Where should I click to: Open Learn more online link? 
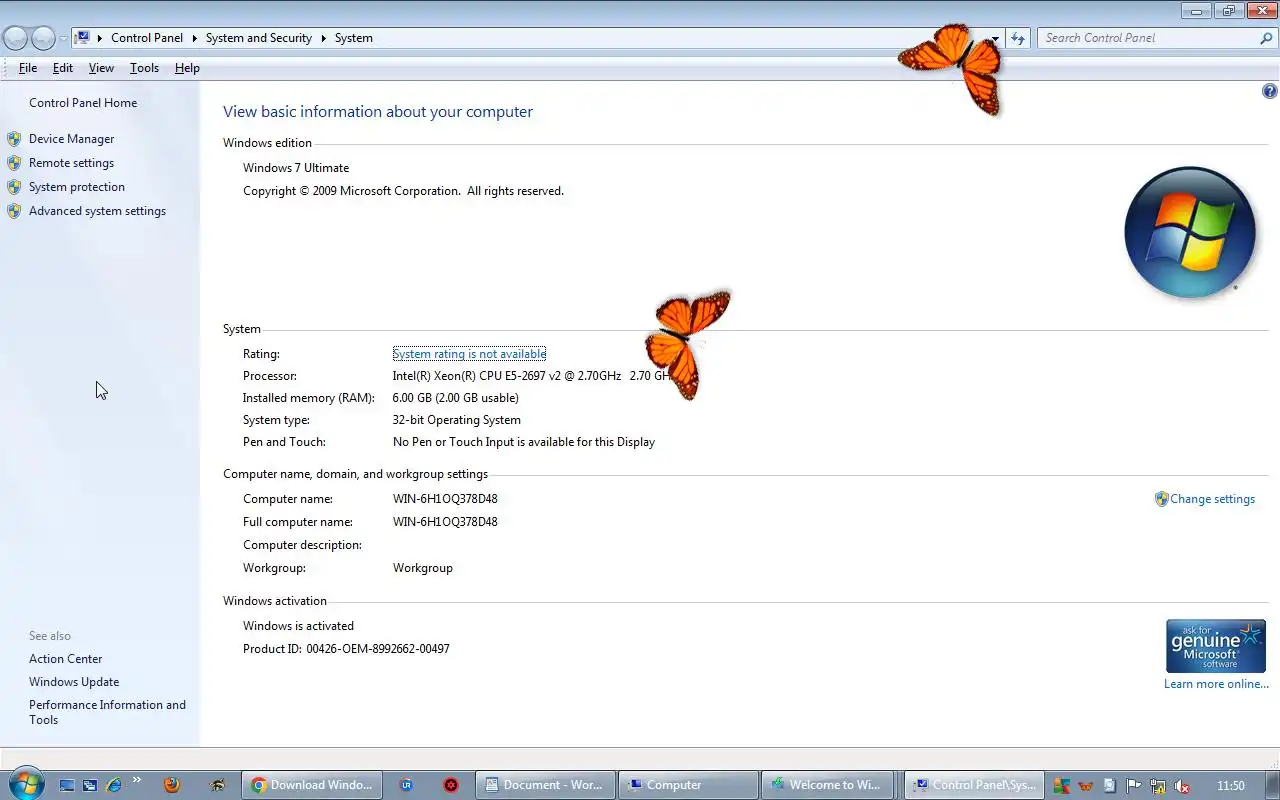pos(1216,684)
